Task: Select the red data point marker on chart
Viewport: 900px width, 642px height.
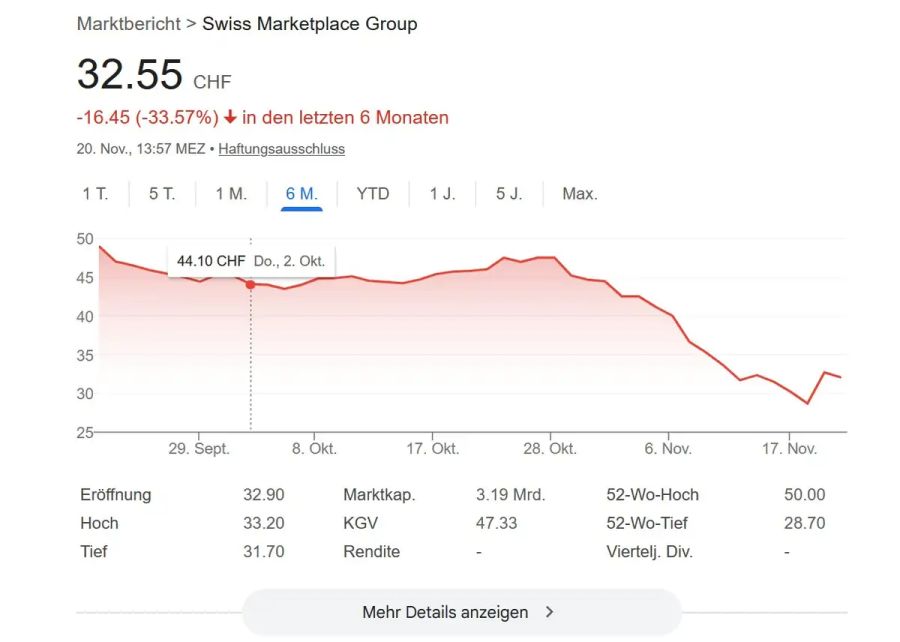Action: click(250, 283)
